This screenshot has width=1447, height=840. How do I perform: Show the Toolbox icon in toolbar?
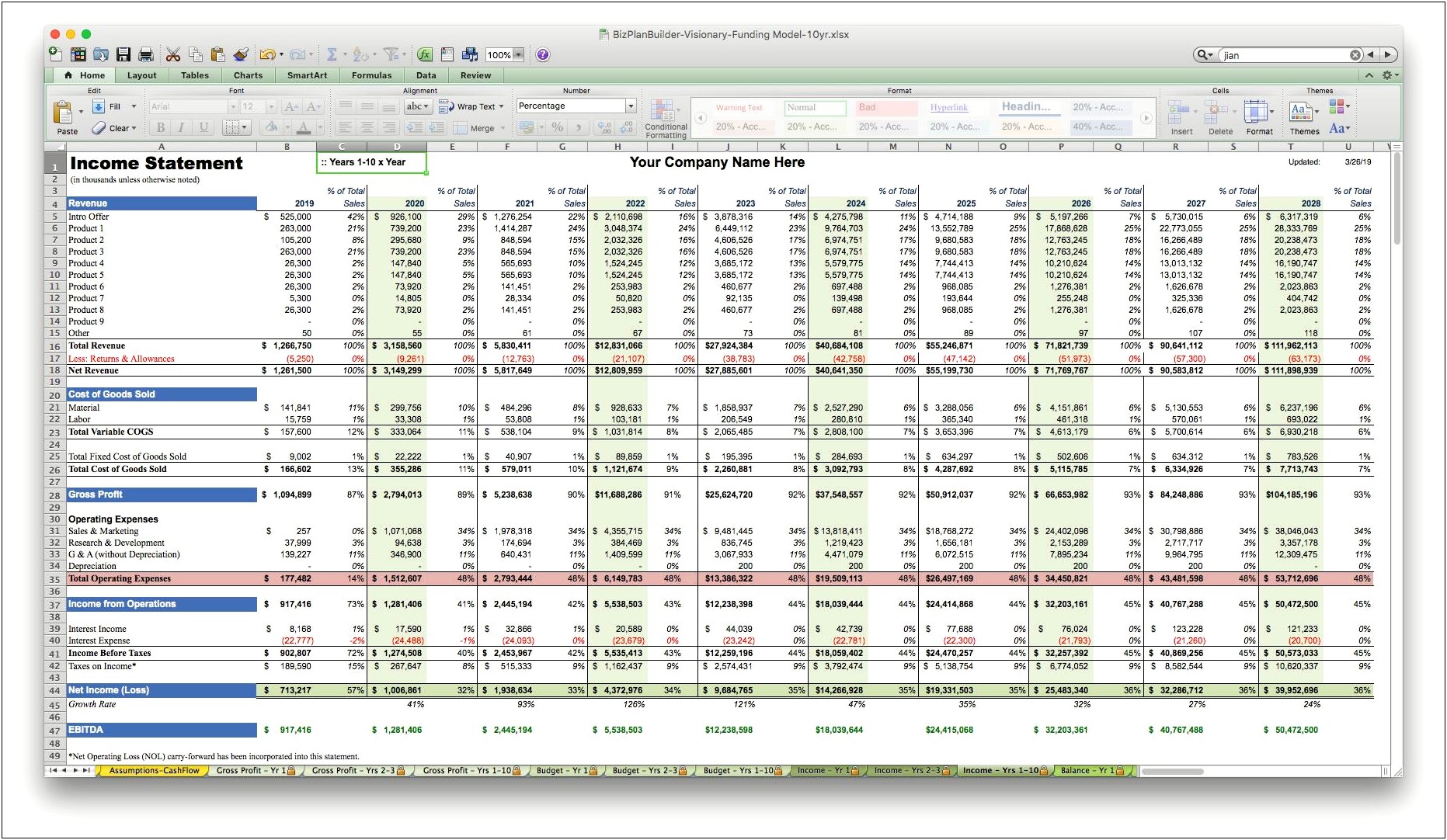point(447,54)
